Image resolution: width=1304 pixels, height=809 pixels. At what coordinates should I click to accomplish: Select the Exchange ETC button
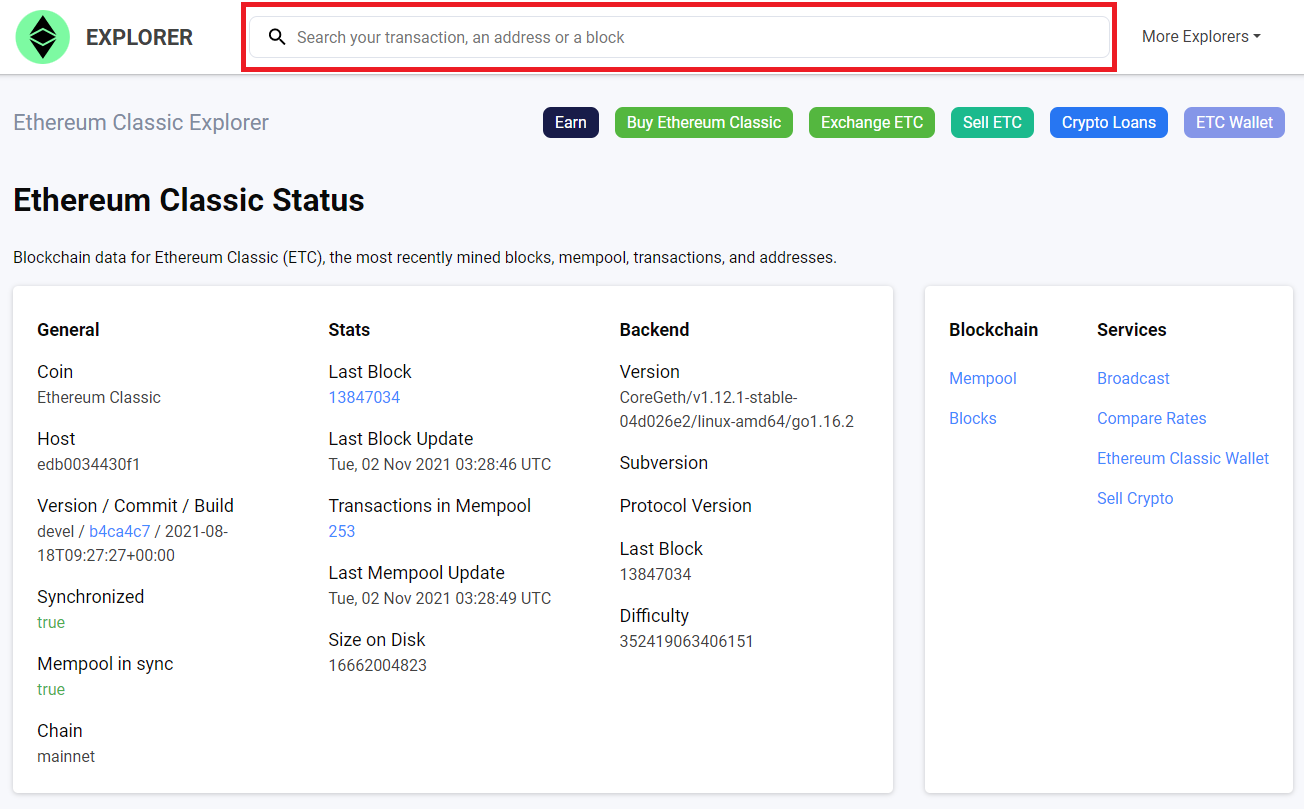(871, 123)
